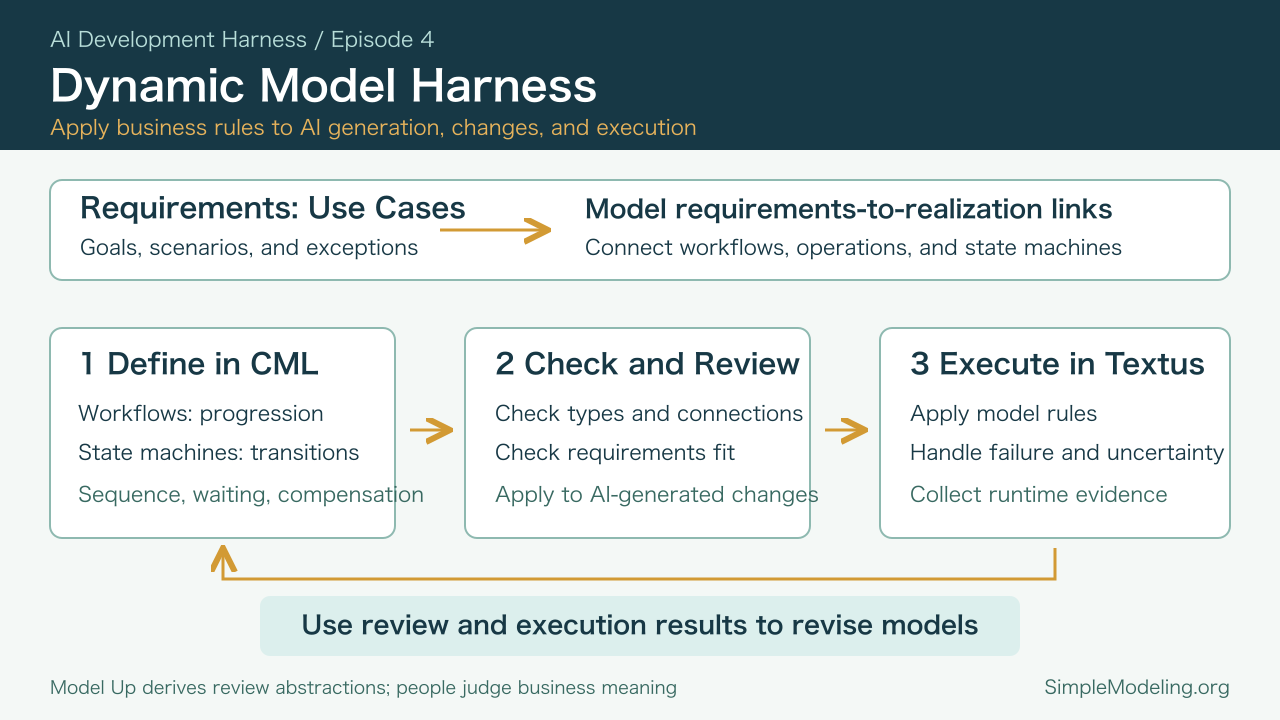Click the '3 Execute in Textus' heading

coord(1058,364)
